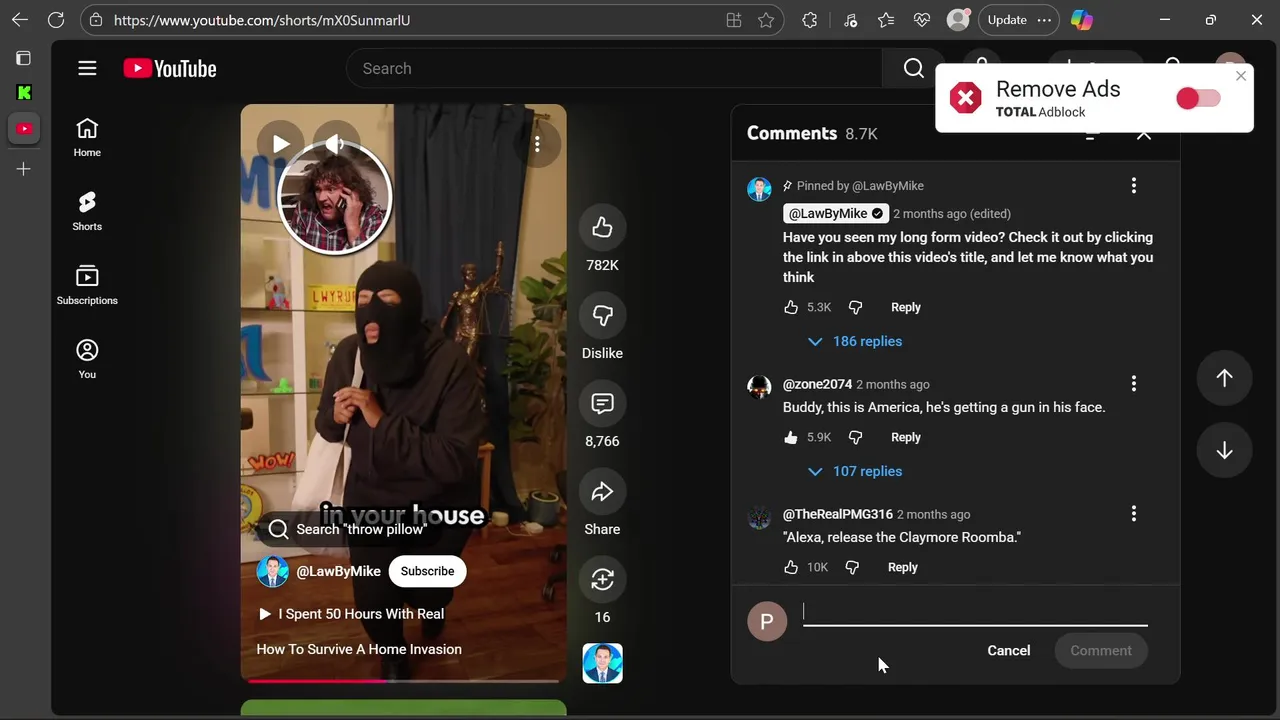Open Shorts in the sidebar
This screenshot has width=1280, height=720.
tap(87, 212)
